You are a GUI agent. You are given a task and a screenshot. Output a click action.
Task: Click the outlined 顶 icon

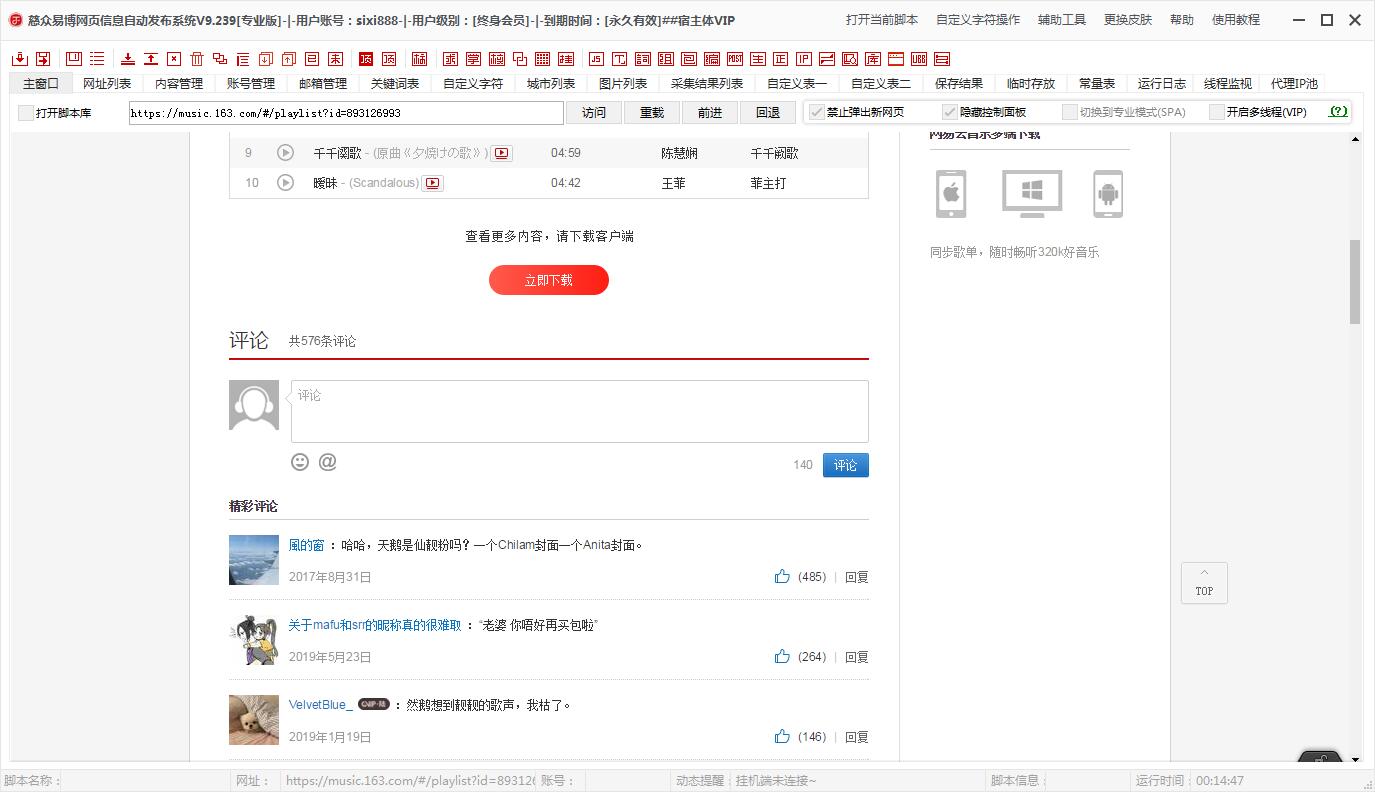point(389,59)
